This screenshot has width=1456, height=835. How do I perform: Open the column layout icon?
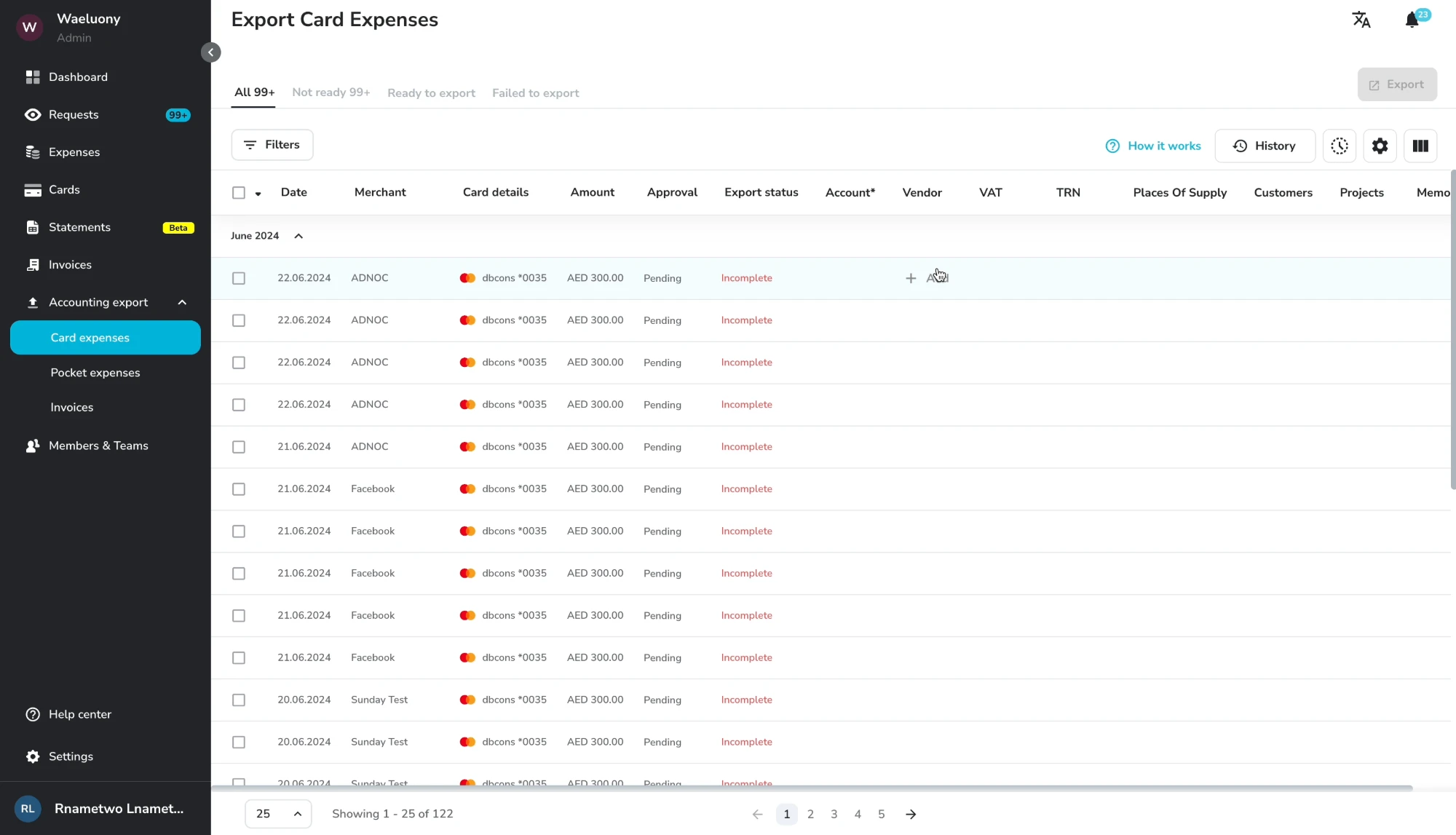(x=1420, y=146)
